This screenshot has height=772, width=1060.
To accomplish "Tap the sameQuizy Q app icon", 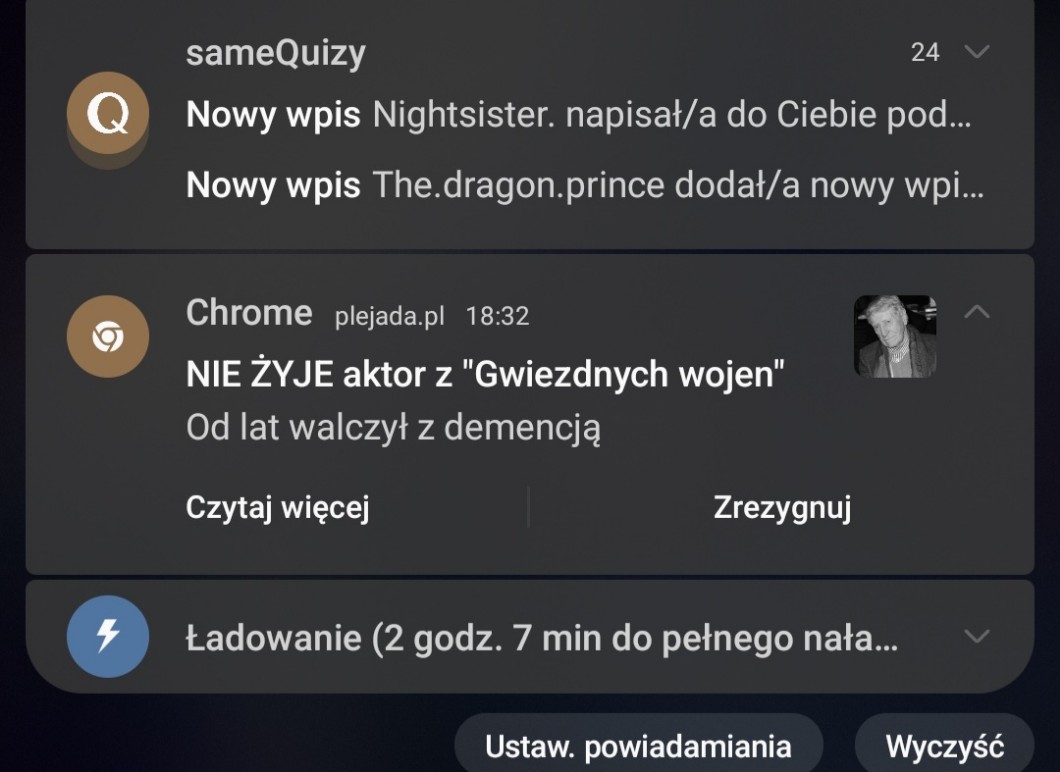I will 107,113.
